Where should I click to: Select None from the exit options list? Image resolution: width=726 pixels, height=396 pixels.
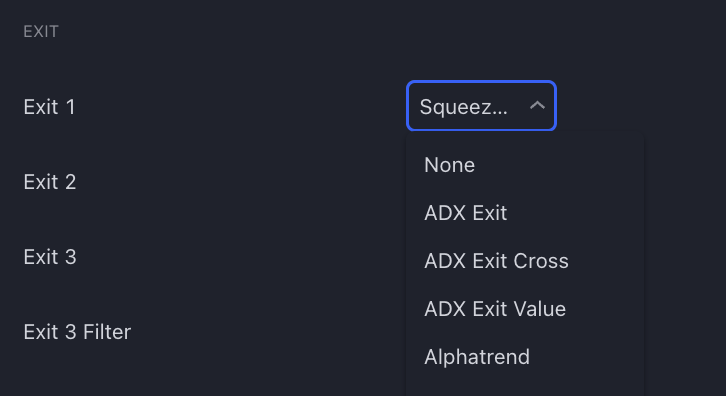[525, 165]
